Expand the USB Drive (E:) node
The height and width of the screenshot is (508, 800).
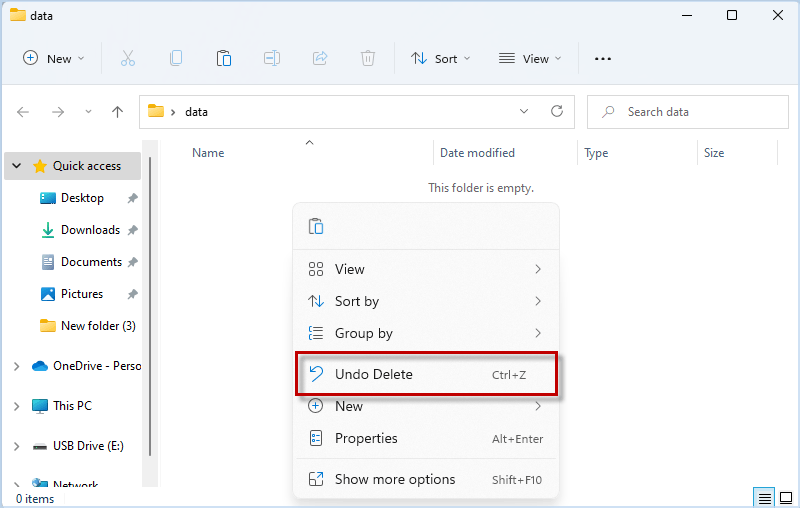(17, 446)
